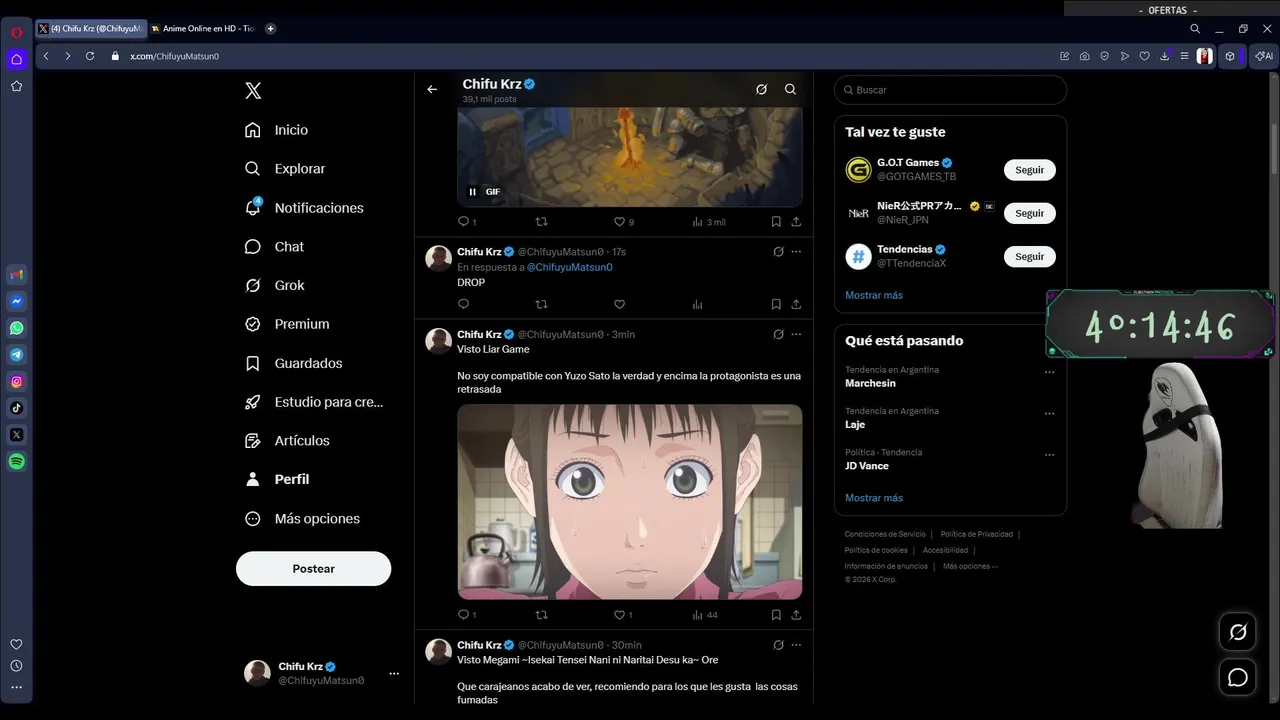
Task: Click search icon in profile header
Action: coord(790,89)
